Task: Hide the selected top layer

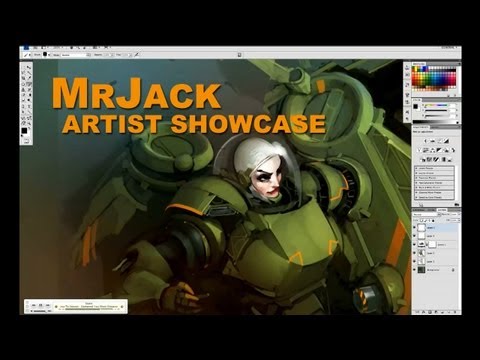Action: point(414,227)
